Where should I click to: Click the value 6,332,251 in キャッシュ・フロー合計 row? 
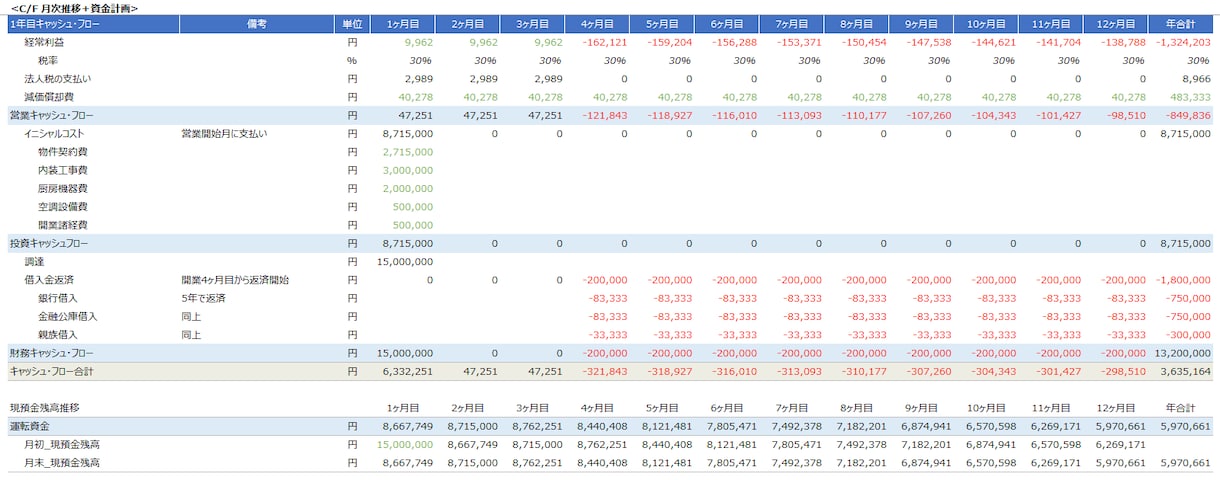407,371
